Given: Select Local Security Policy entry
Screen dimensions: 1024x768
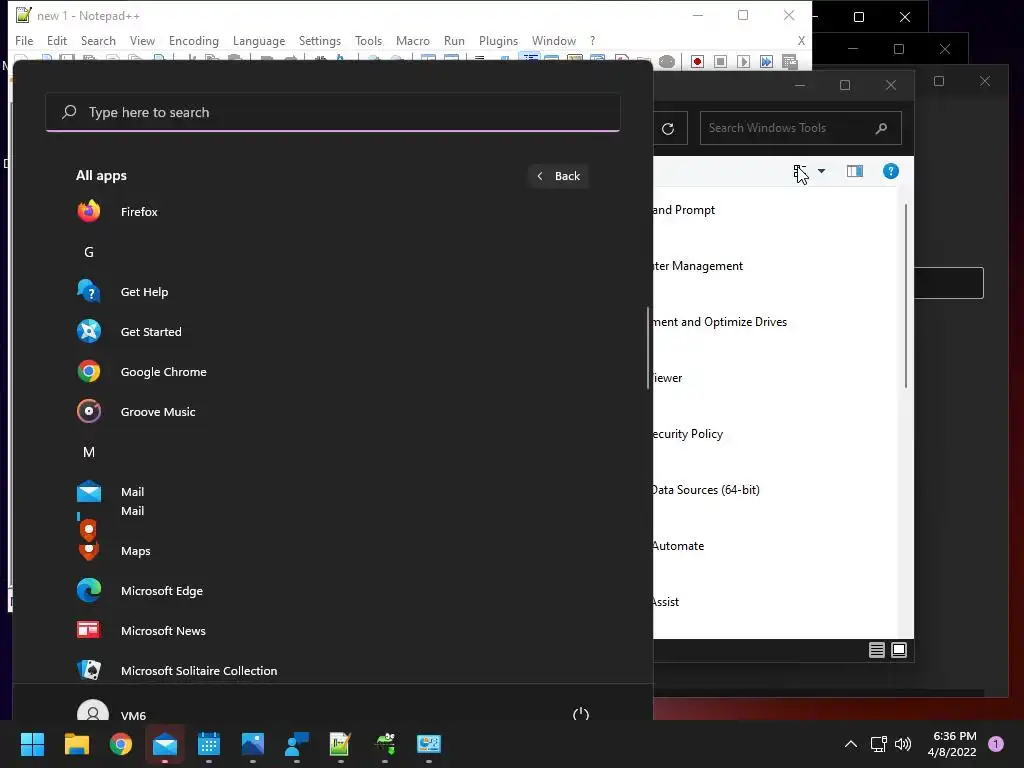Looking at the screenshot, I should coord(688,434).
